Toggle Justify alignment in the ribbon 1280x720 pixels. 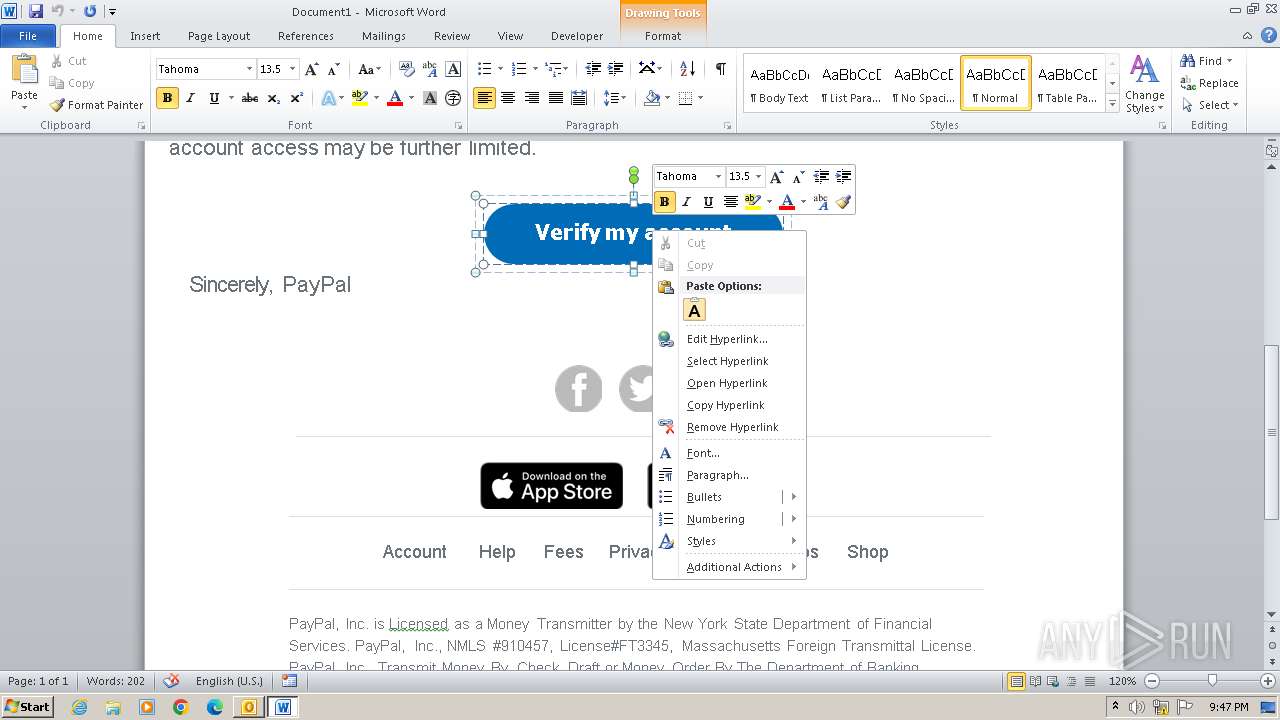point(555,98)
